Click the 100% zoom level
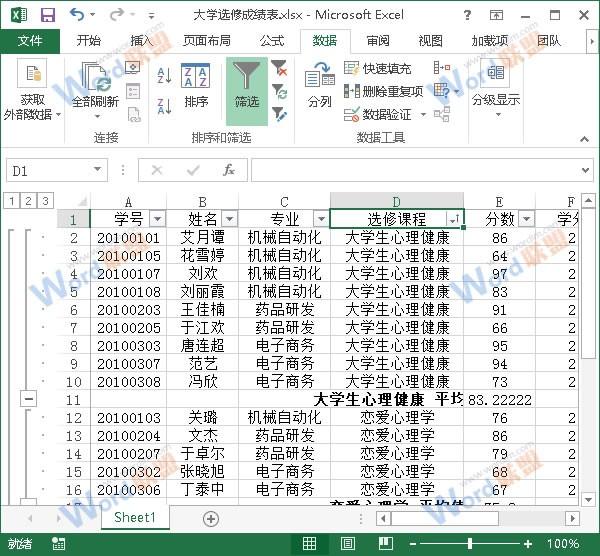The width and height of the screenshot is (600, 556). pyautogui.click(x=562, y=544)
